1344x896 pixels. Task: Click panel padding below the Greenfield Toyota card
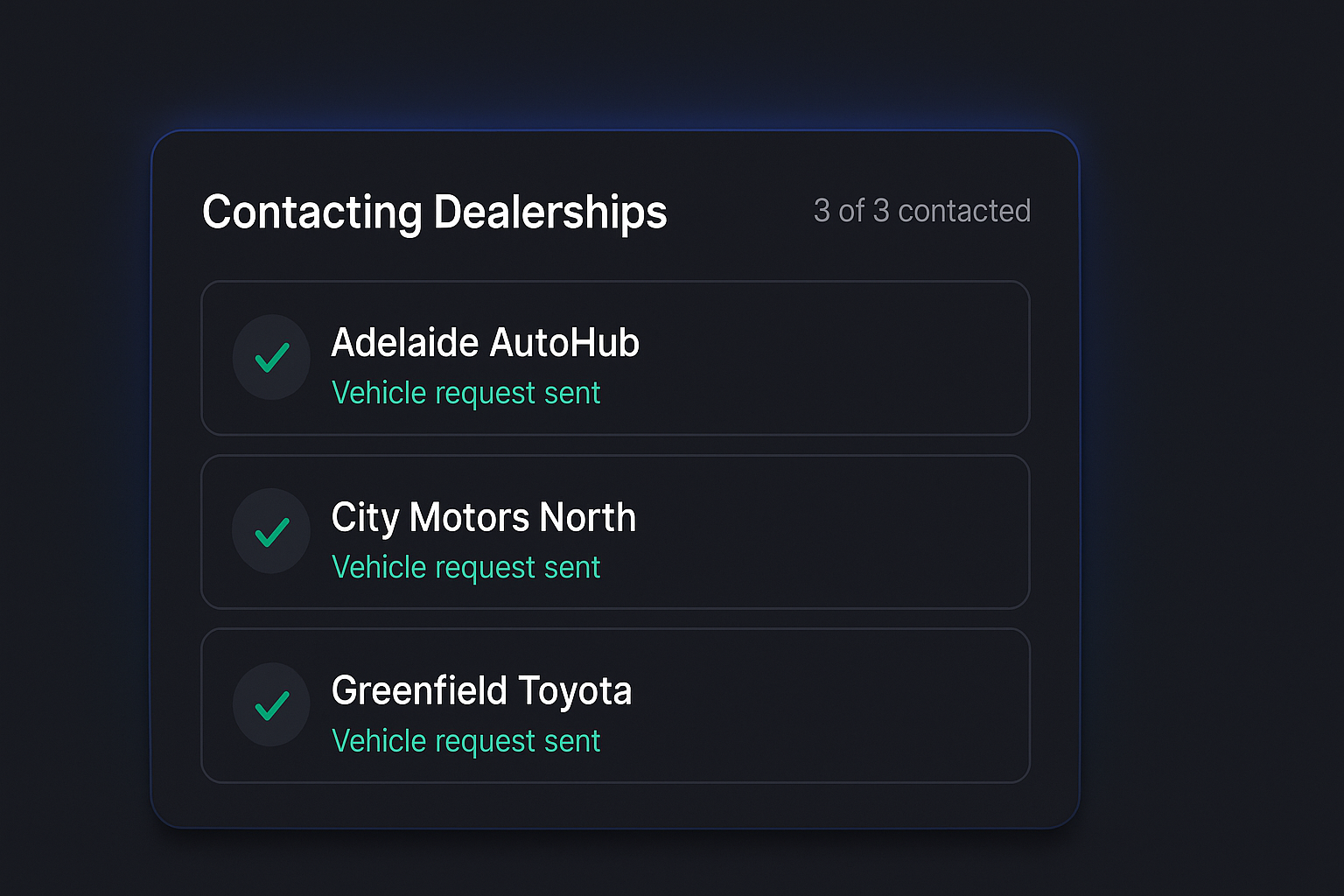[x=615, y=805]
